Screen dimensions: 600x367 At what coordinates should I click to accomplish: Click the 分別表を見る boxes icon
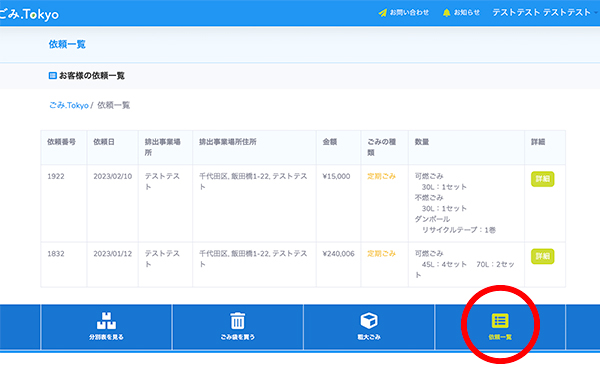106,320
